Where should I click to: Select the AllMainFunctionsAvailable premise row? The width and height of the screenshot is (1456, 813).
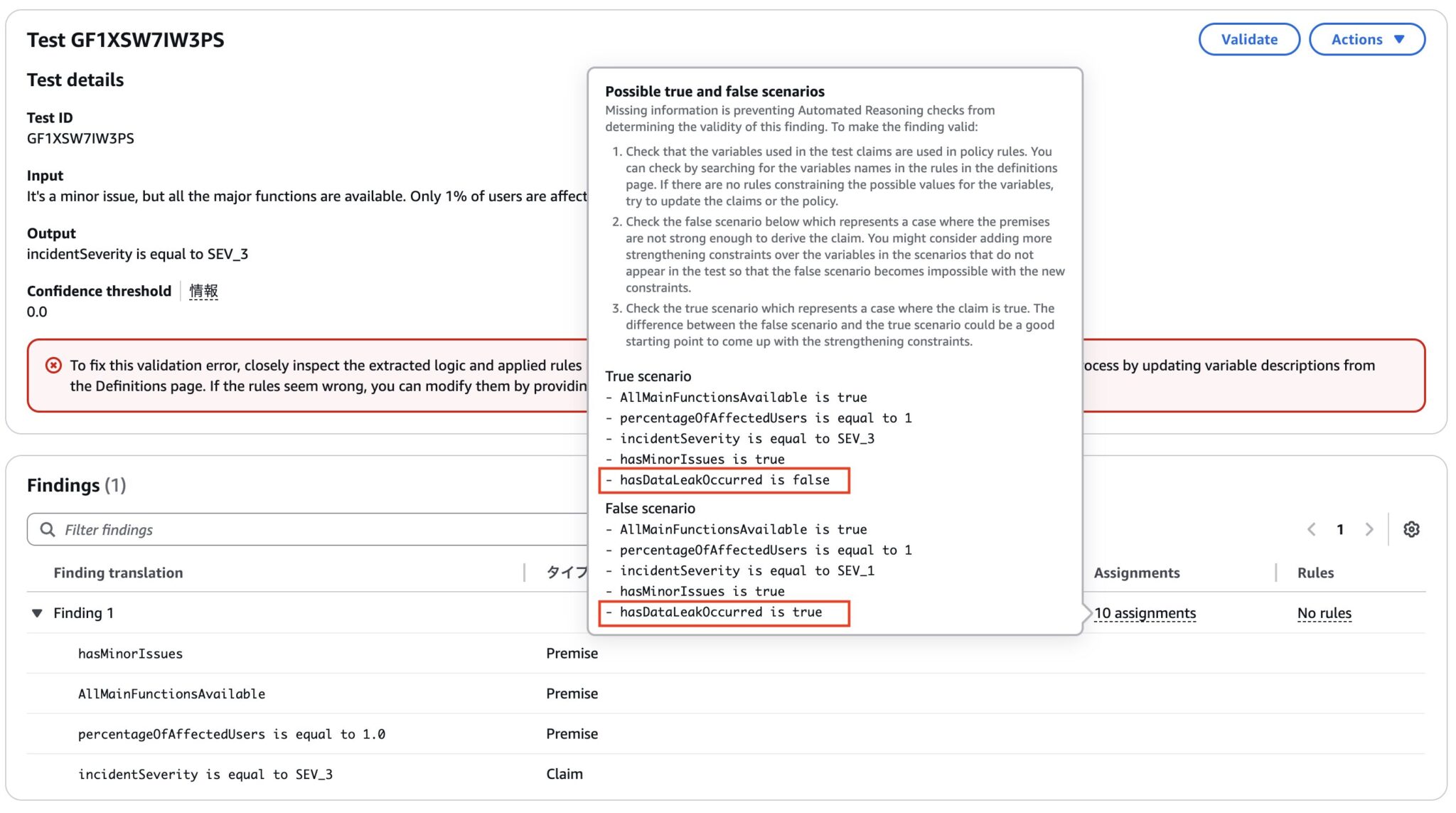(x=172, y=694)
